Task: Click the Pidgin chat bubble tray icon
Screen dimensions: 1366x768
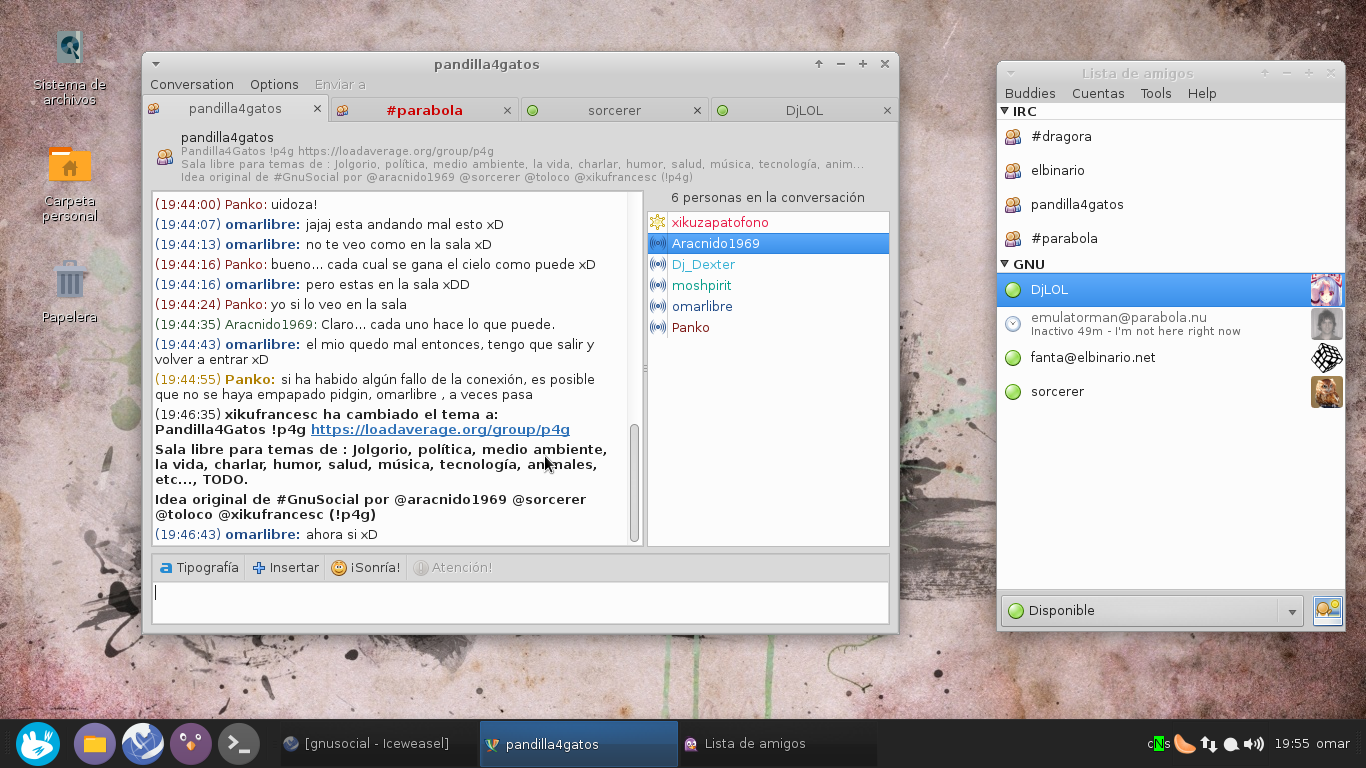Action: 1231,744
